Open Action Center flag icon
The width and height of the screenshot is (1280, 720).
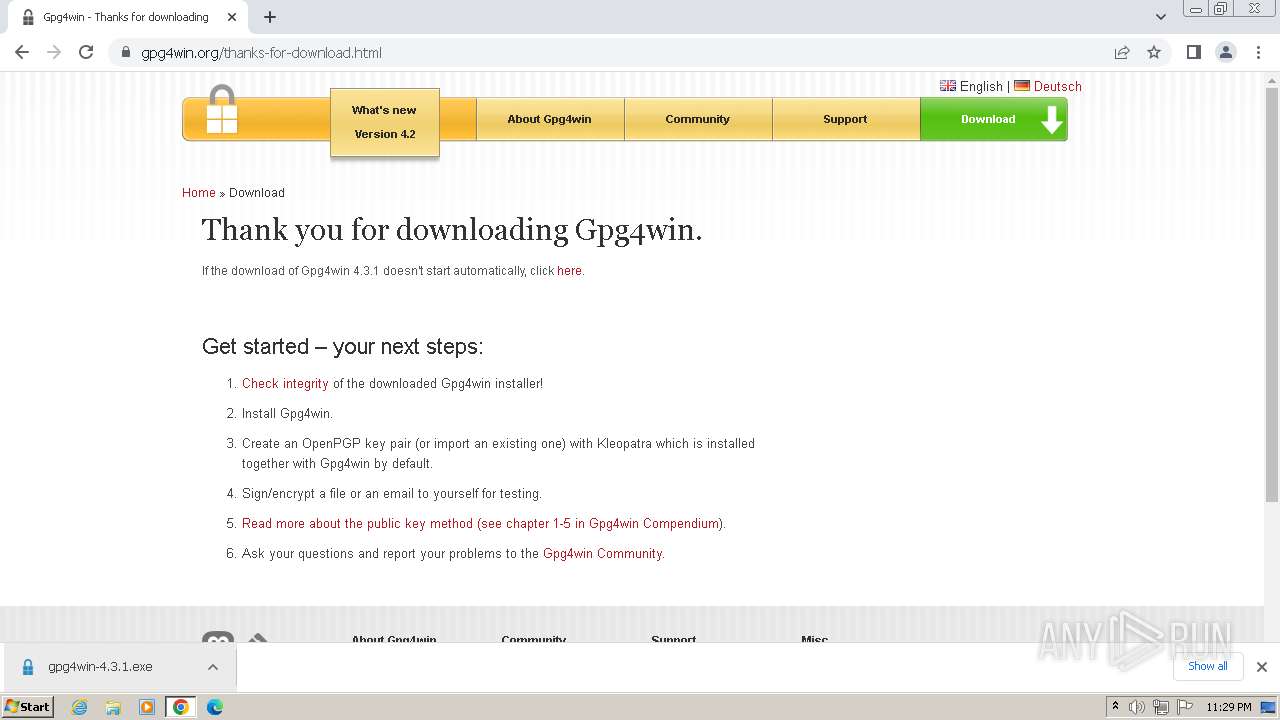[1183, 707]
